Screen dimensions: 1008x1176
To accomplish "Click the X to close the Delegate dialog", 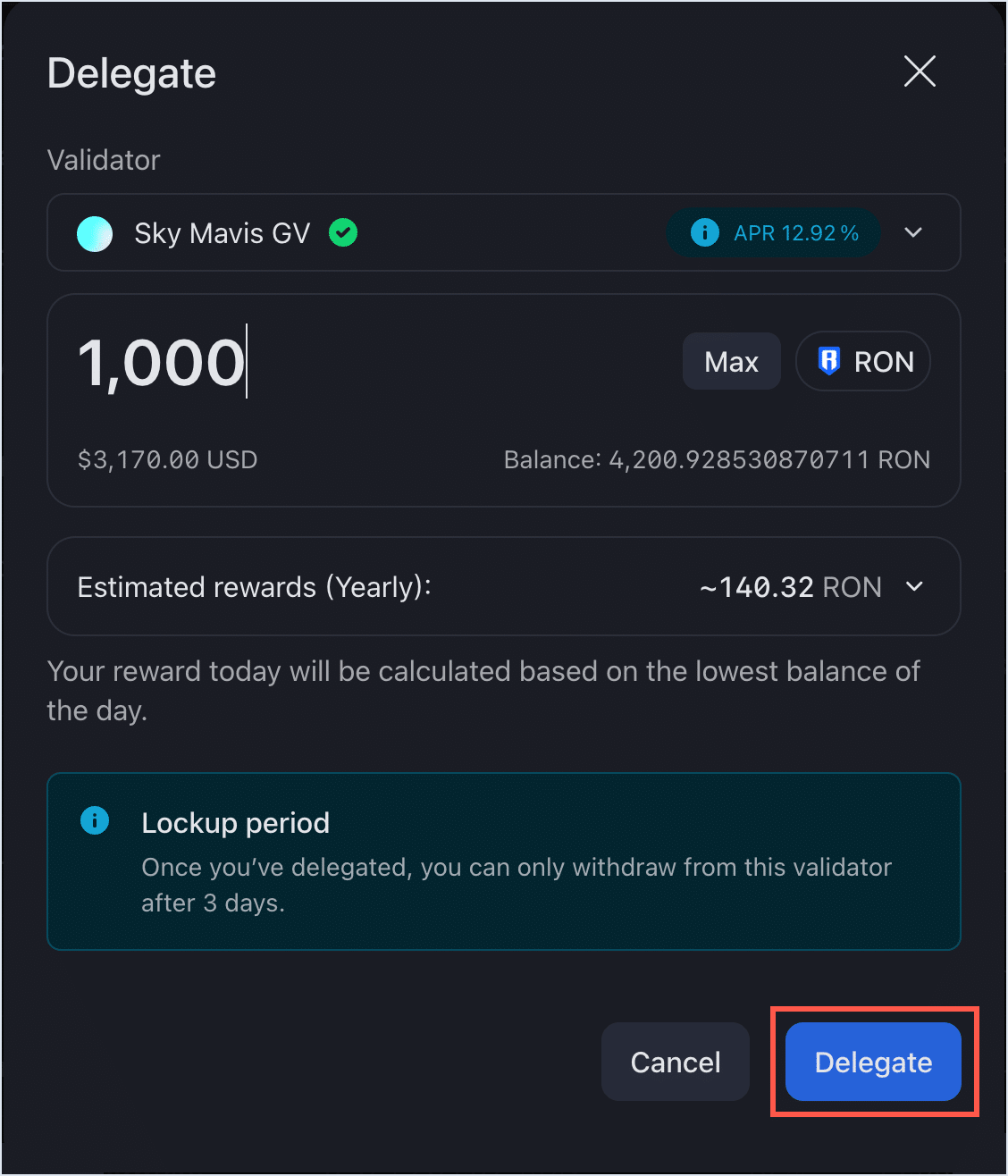I will point(919,71).
